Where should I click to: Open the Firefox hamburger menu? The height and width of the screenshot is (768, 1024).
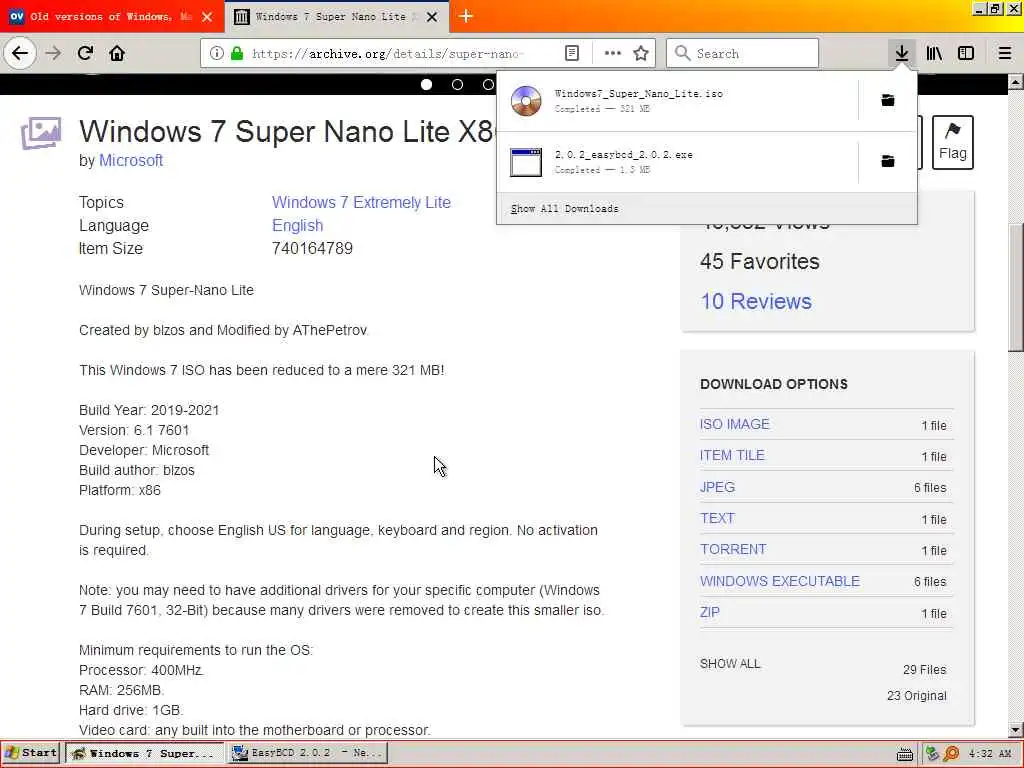[1005, 54]
